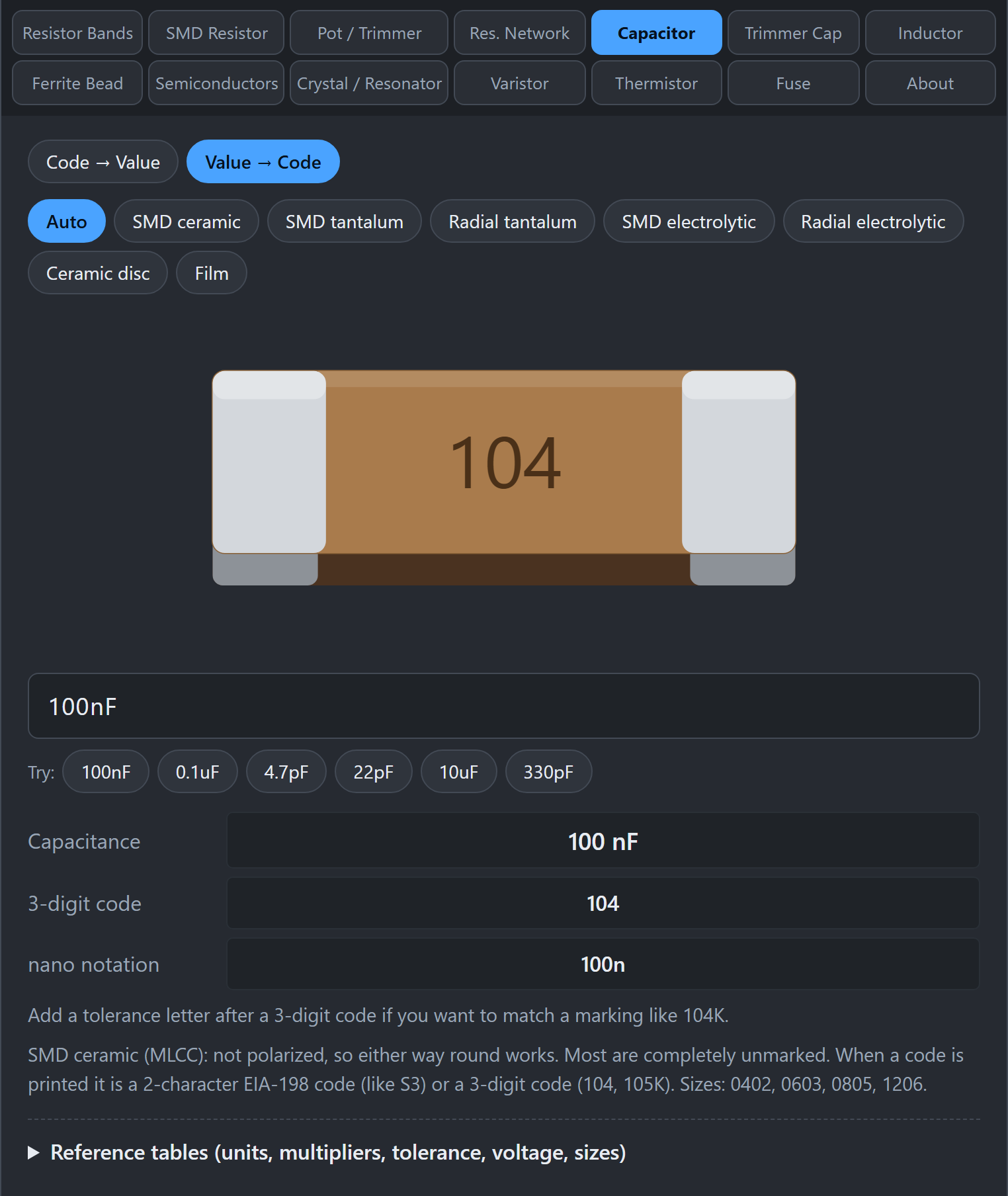Click the nano notation result 100n
This screenshot has height=1196, width=1008.
click(603, 964)
